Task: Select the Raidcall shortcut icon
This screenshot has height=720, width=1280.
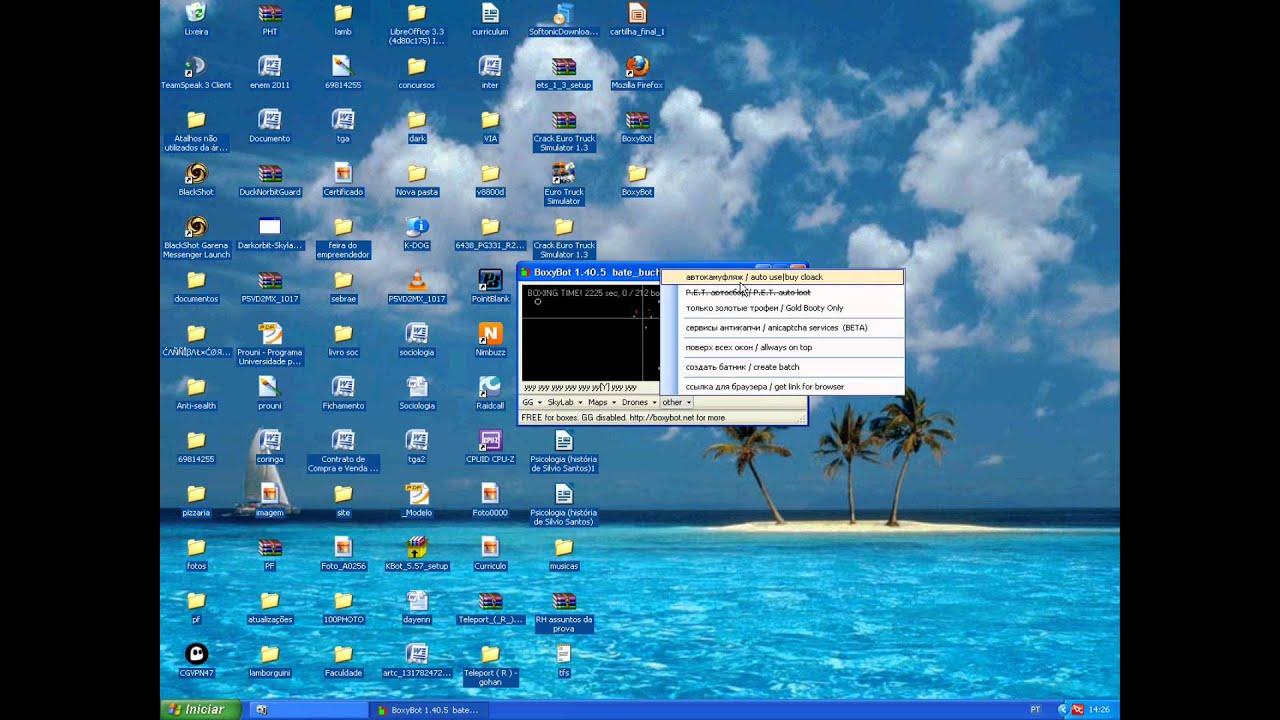Action: pos(490,387)
